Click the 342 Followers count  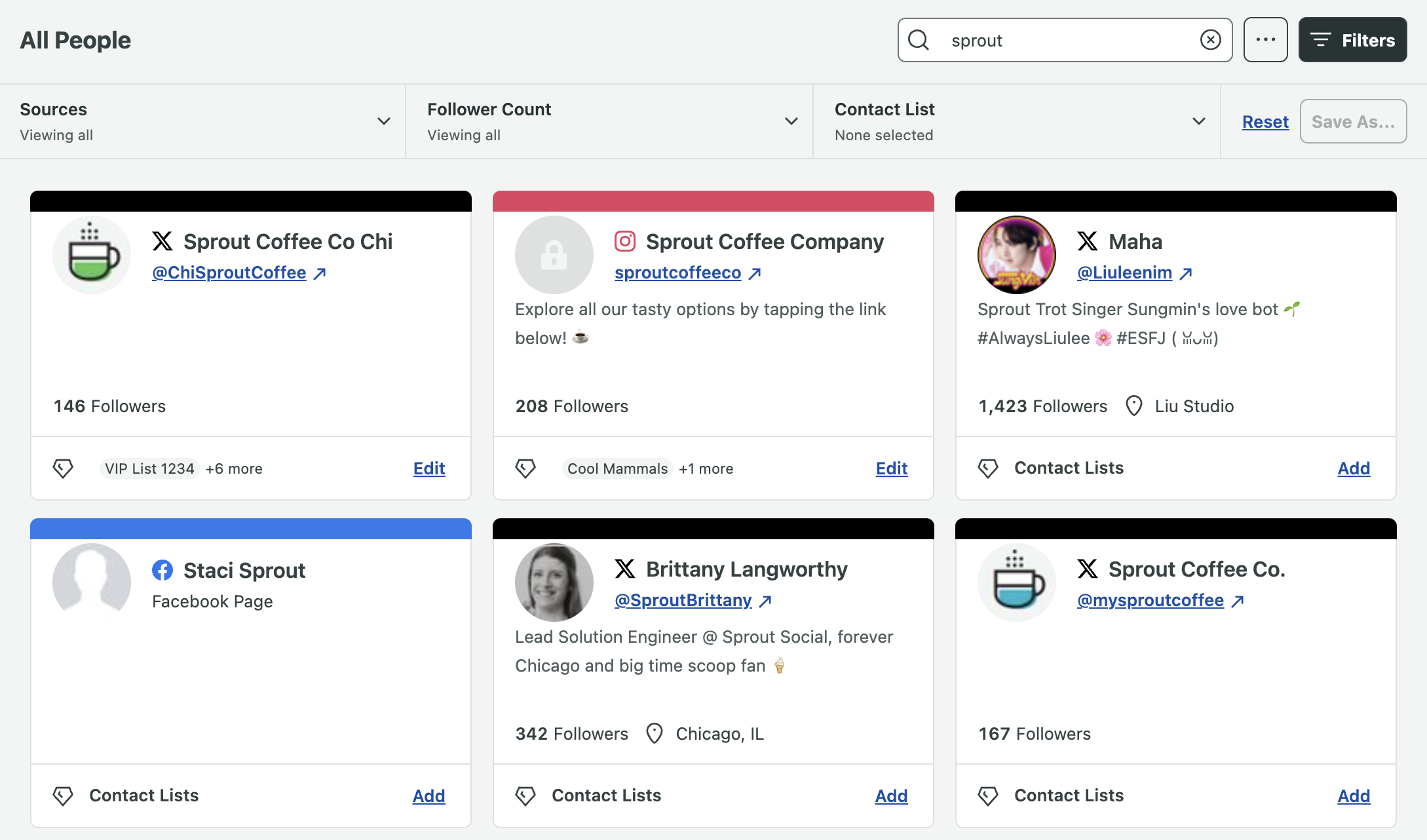click(x=571, y=734)
